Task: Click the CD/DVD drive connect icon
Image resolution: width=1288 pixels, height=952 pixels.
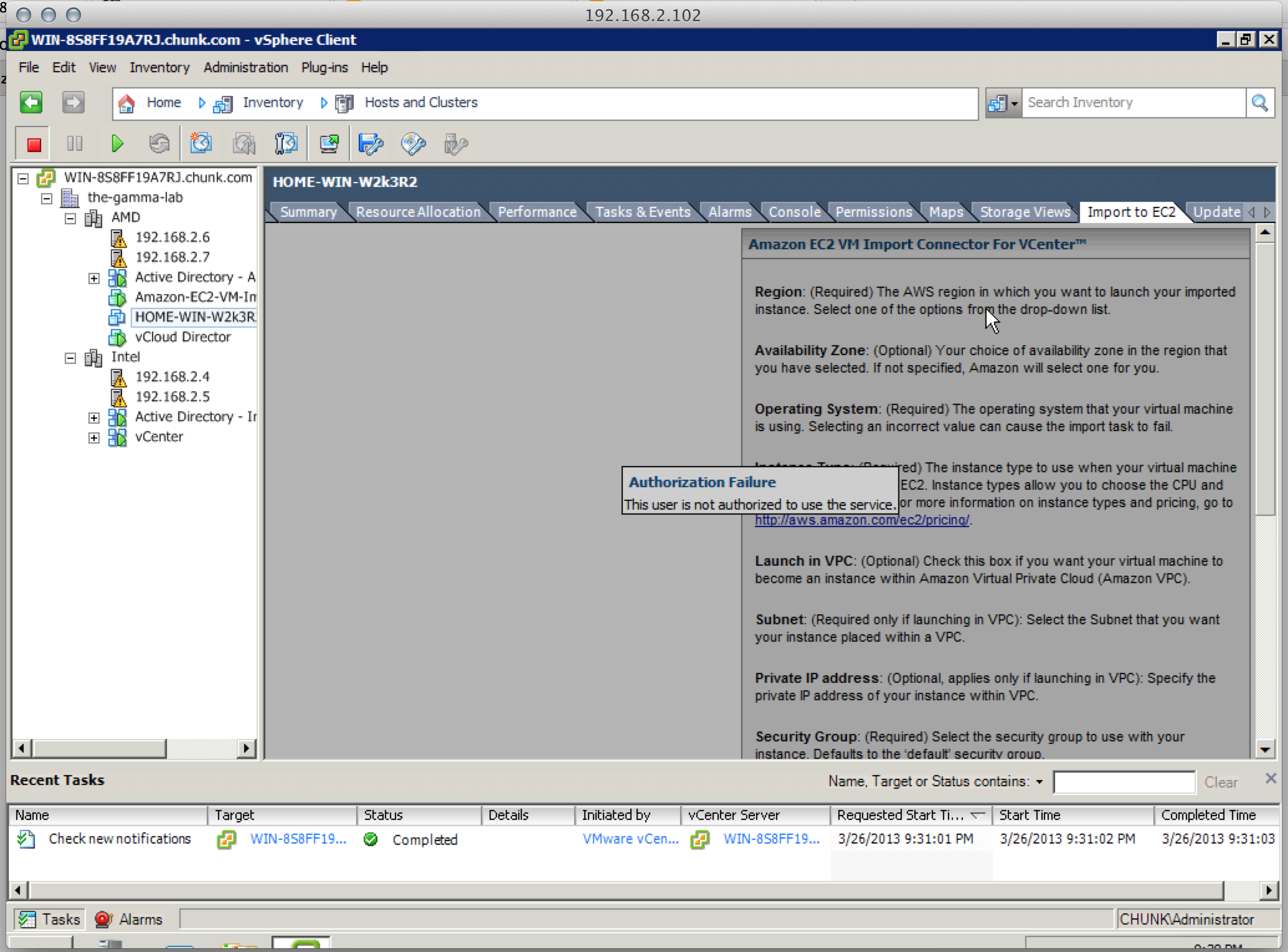Action: (x=413, y=144)
